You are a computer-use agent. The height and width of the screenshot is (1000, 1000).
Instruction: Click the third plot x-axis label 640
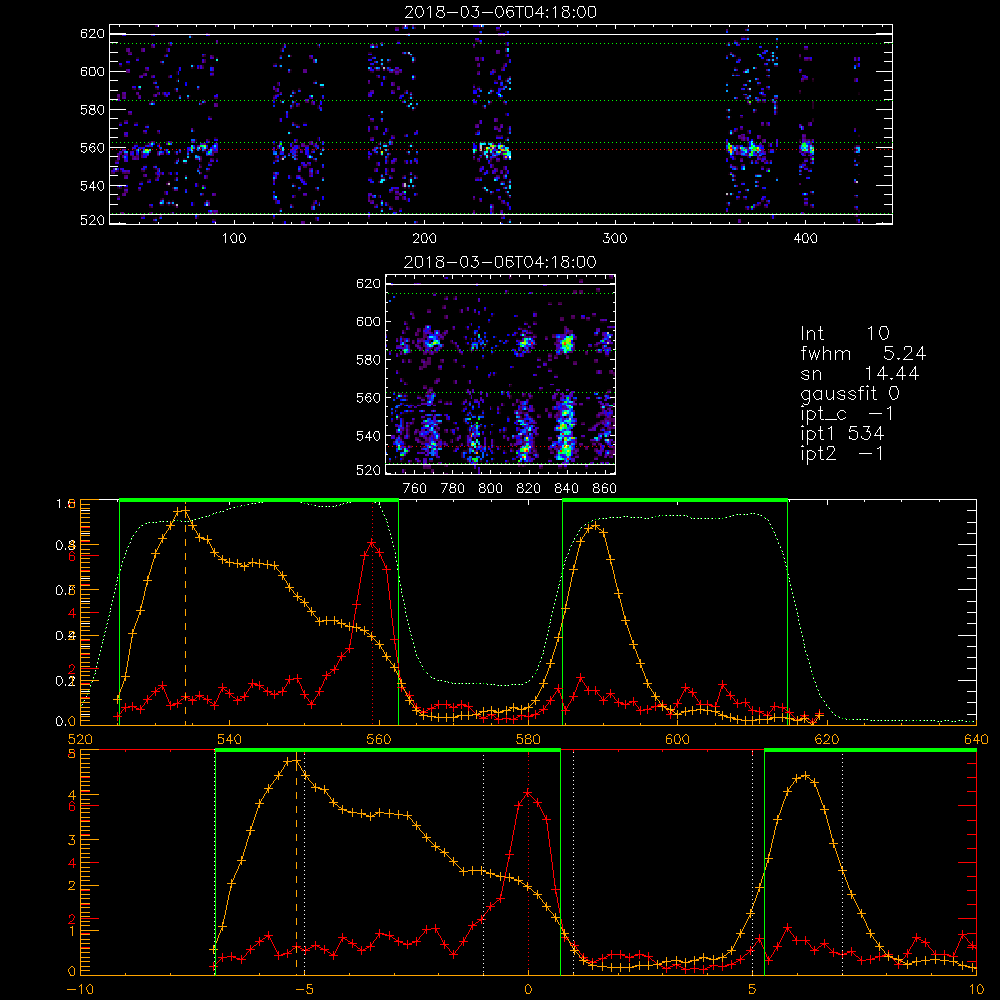pyautogui.click(x=976, y=739)
